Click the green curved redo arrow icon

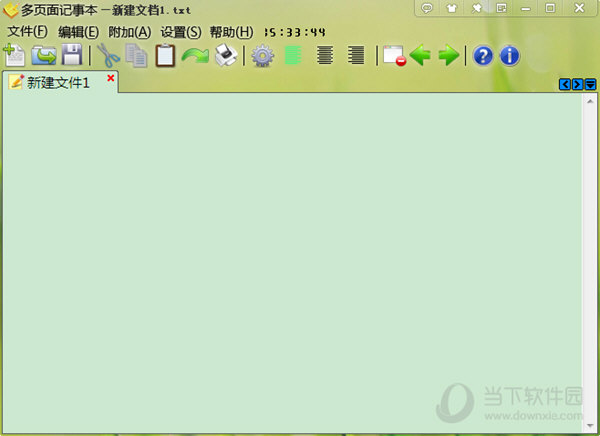point(195,56)
